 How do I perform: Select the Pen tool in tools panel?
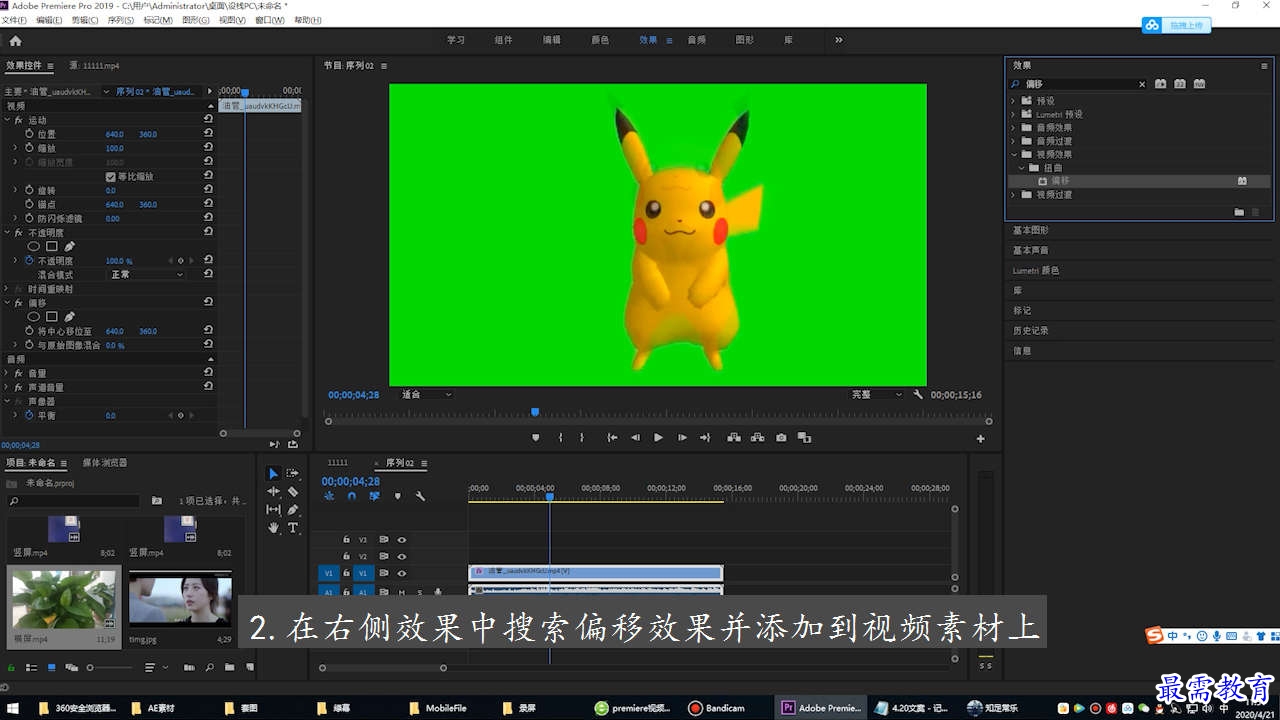tap(293, 509)
